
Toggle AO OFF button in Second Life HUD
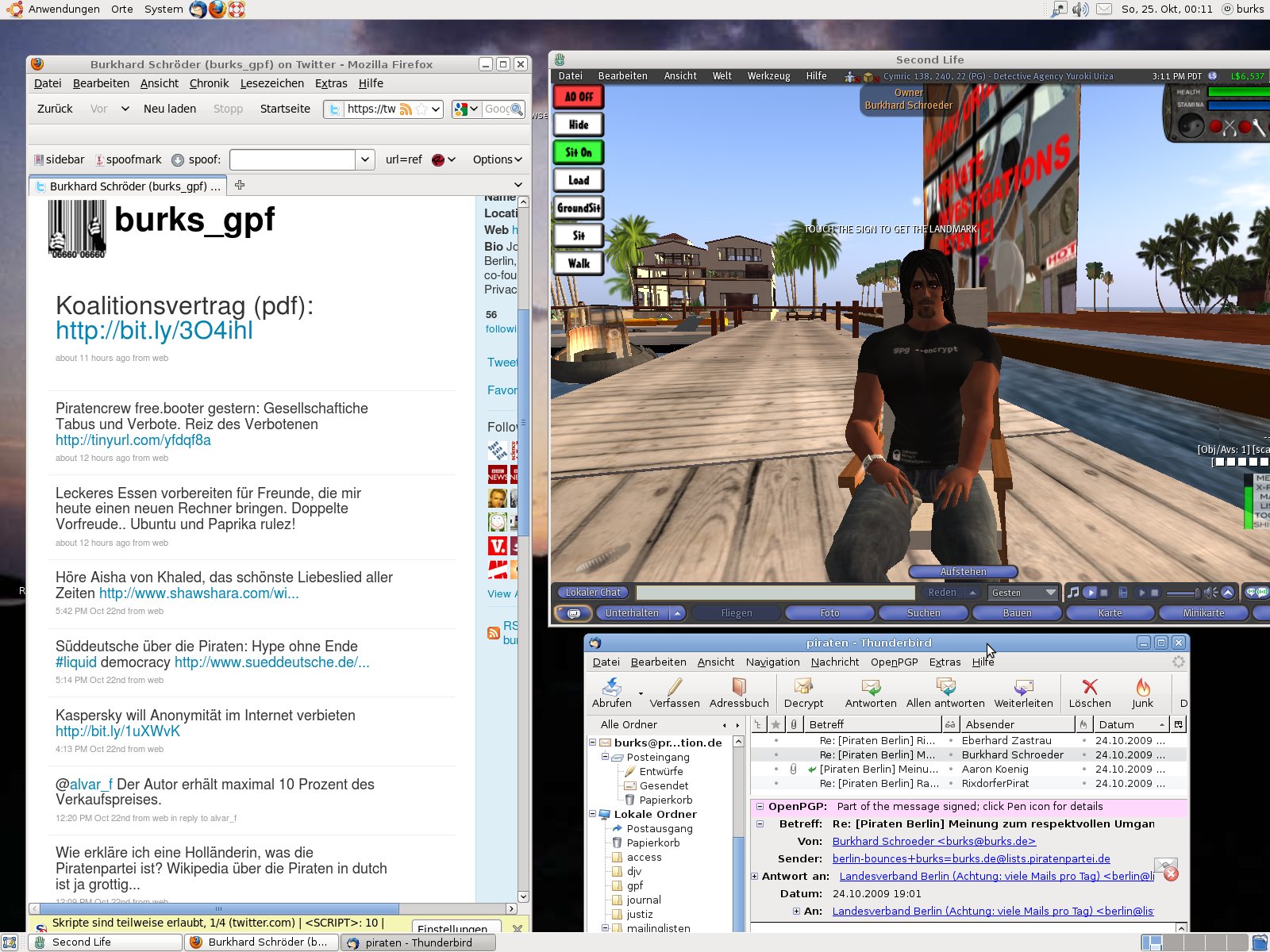(x=579, y=97)
